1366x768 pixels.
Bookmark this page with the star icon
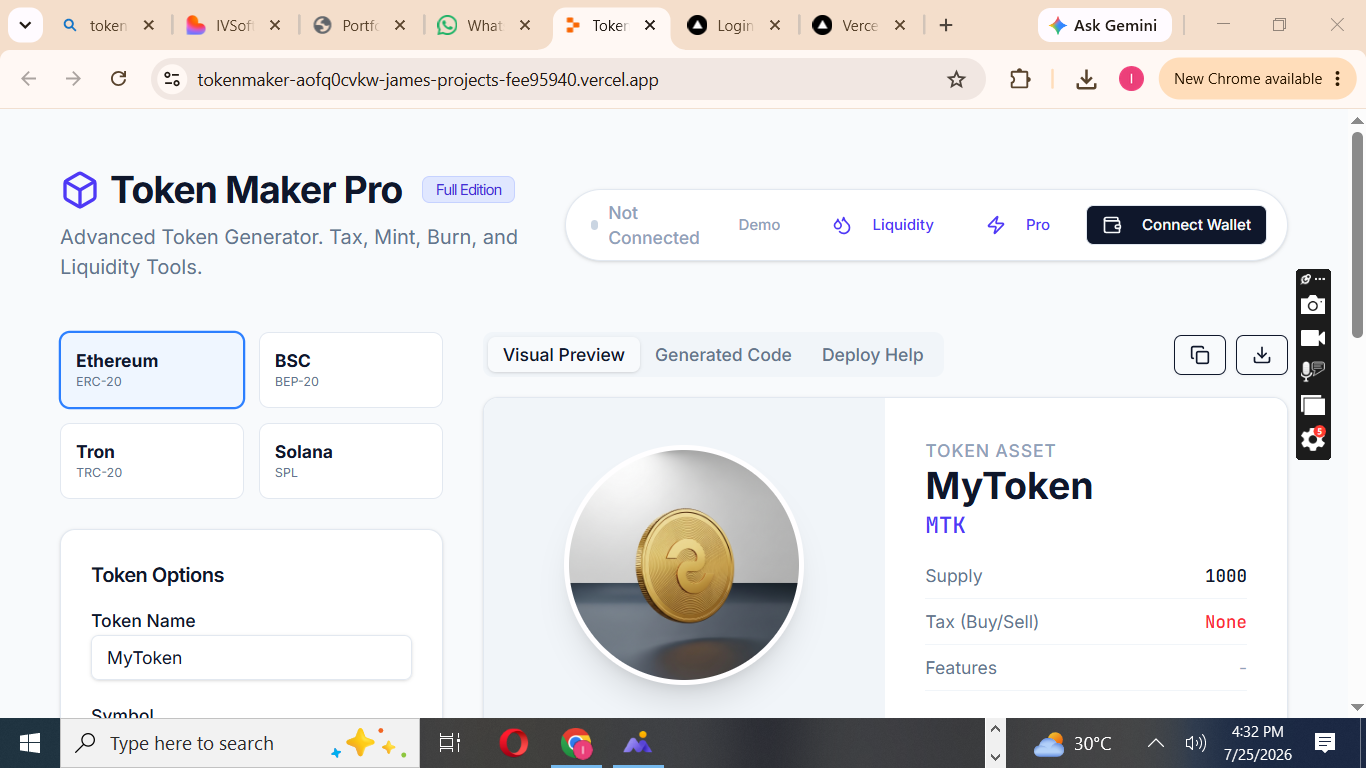coord(957,79)
